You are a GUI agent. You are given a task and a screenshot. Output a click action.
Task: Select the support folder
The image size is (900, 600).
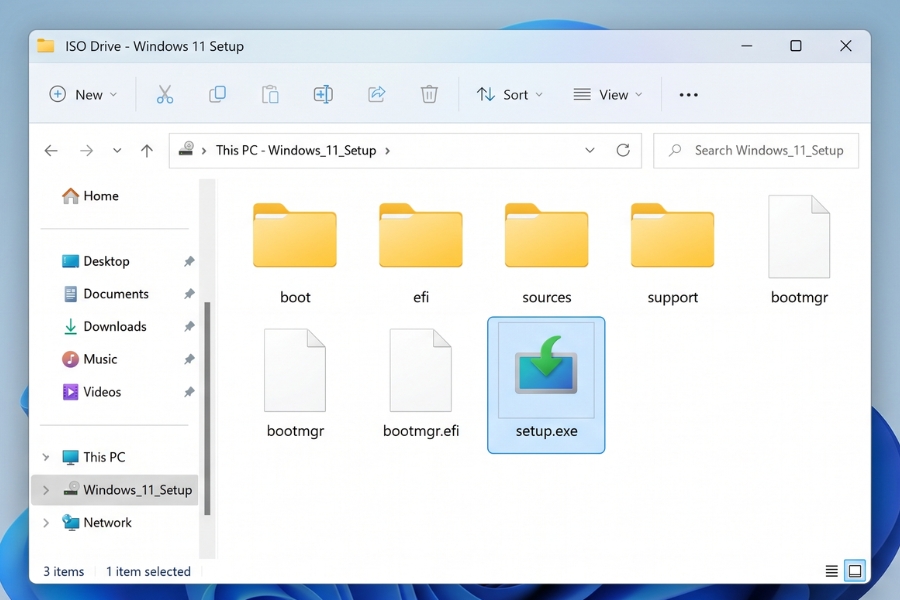[673, 253]
